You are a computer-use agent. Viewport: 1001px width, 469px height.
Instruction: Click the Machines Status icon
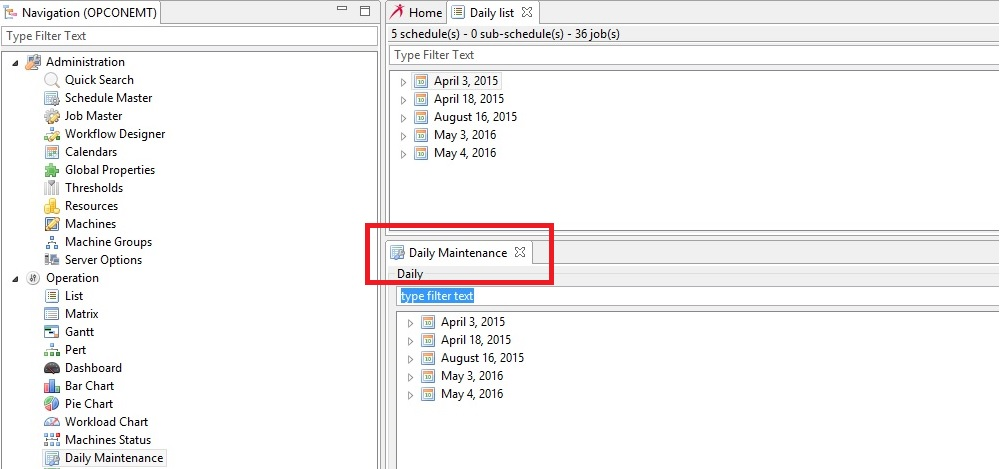click(x=52, y=440)
